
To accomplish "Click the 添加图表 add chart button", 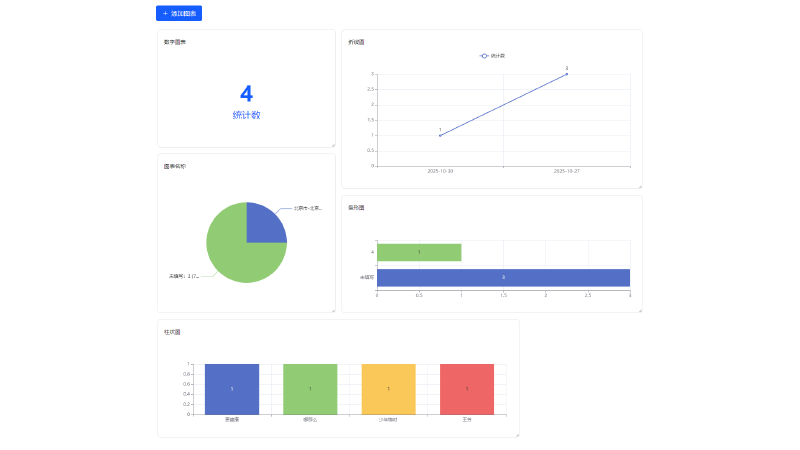I will coord(179,13).
